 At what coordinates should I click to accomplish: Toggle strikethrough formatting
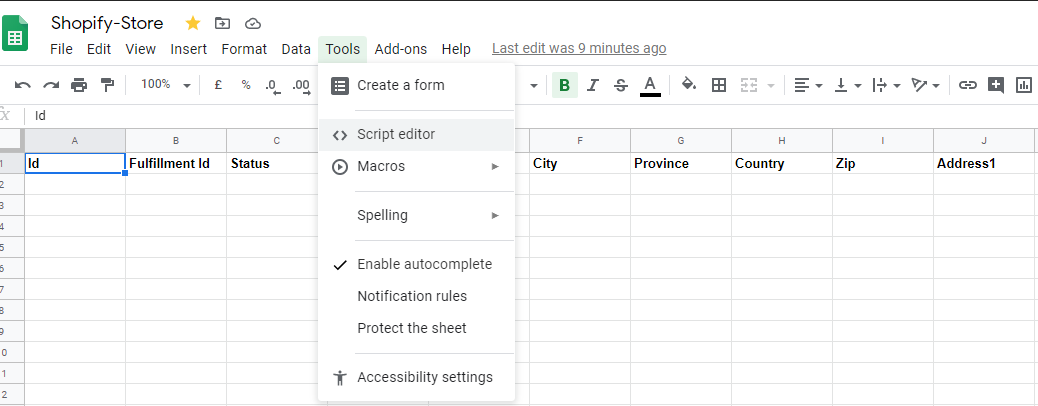point(621,85)
